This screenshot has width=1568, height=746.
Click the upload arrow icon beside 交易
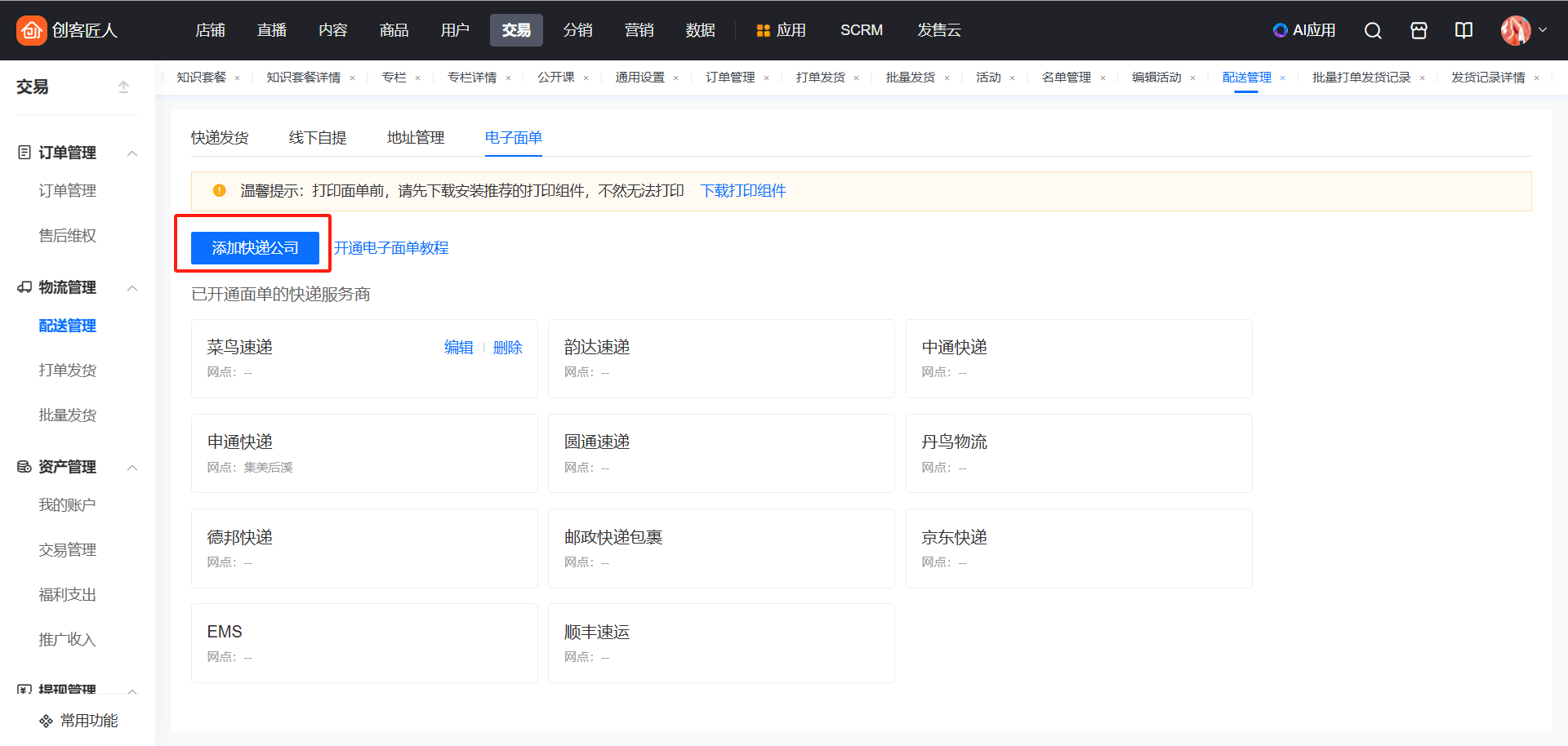[123, 87]
